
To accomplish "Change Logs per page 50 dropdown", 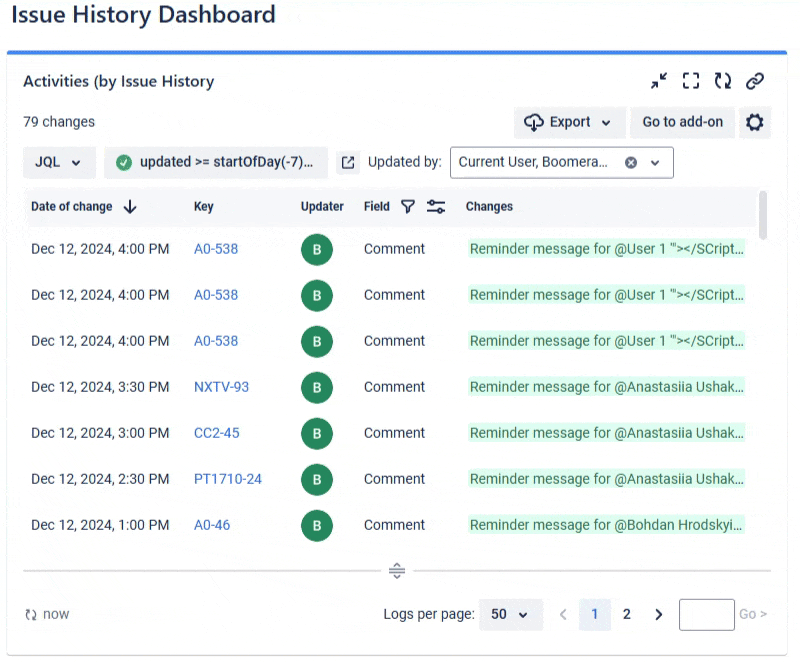I will point(510,614).
